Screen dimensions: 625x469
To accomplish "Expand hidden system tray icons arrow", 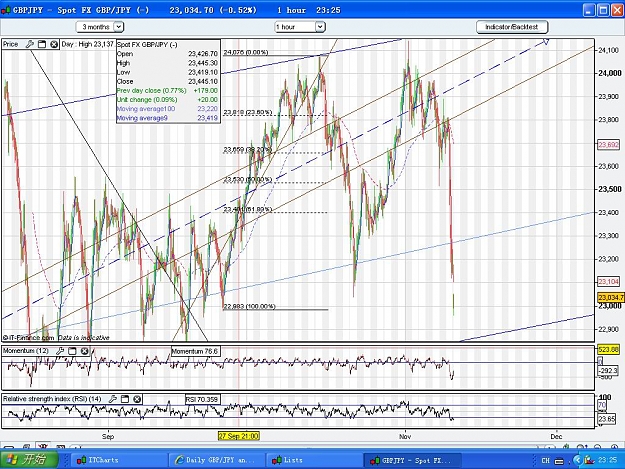I will (577, 460).
